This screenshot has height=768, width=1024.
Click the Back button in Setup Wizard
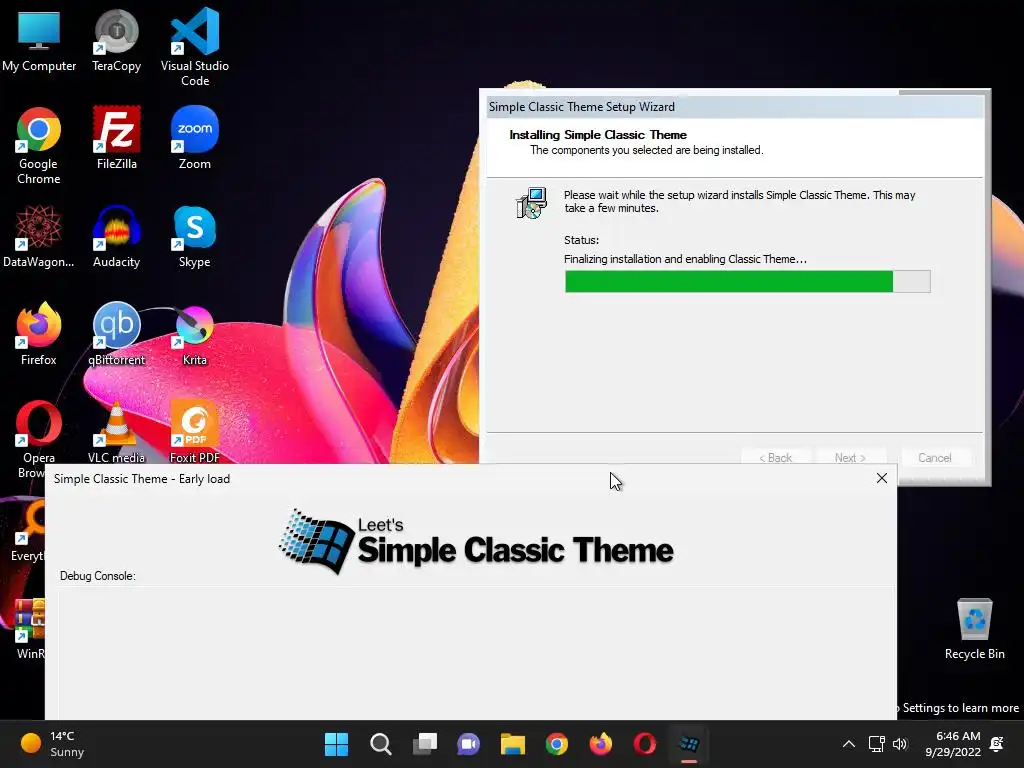click(775, 458)
